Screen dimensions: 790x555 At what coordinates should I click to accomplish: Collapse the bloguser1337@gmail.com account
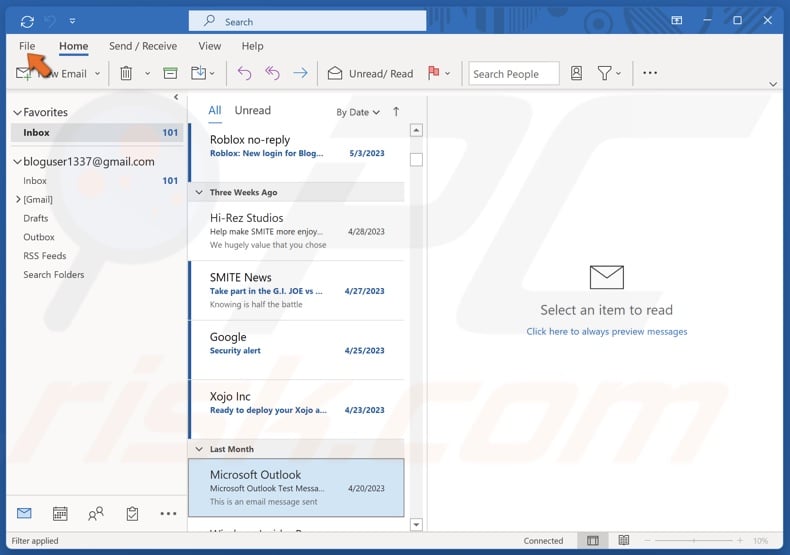(18, 162)
